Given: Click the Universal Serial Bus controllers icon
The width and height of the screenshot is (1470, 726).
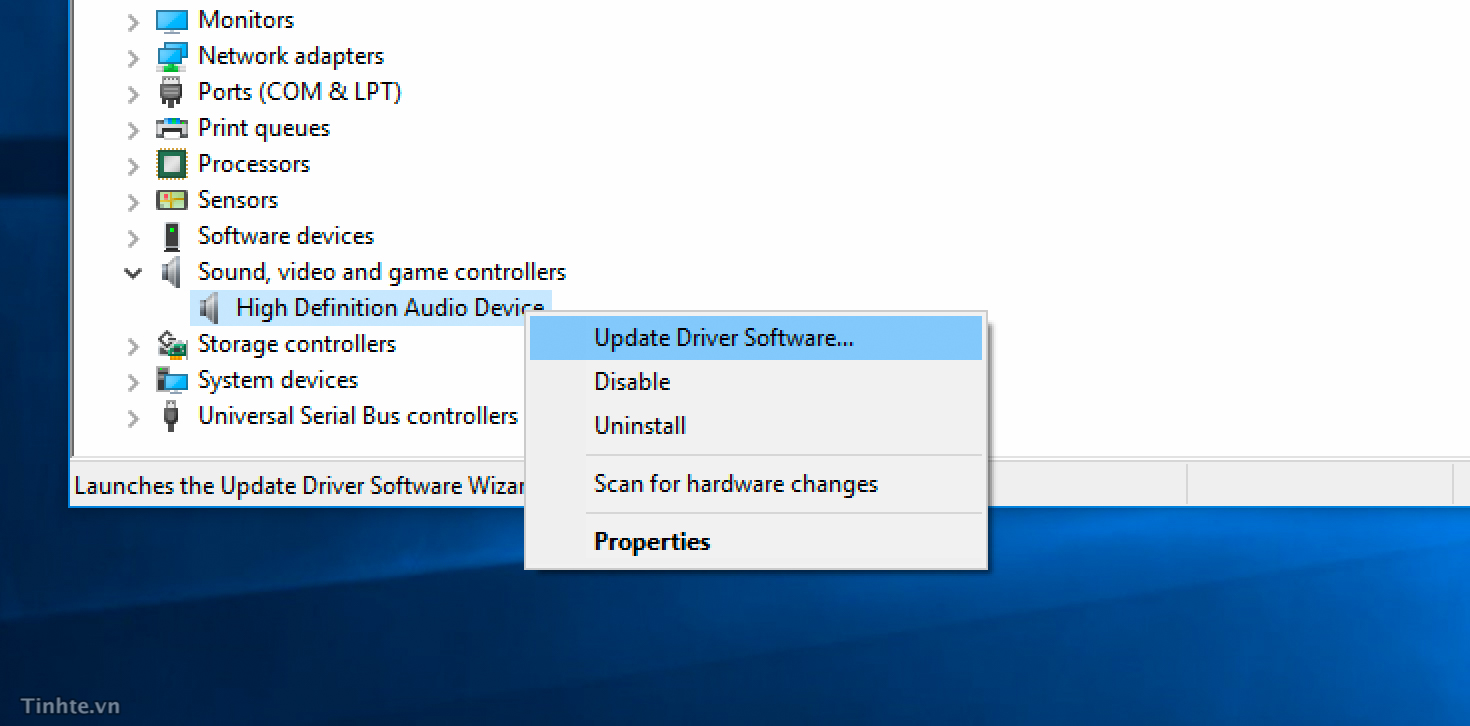Looking at the screenshot, I should 170,415.
